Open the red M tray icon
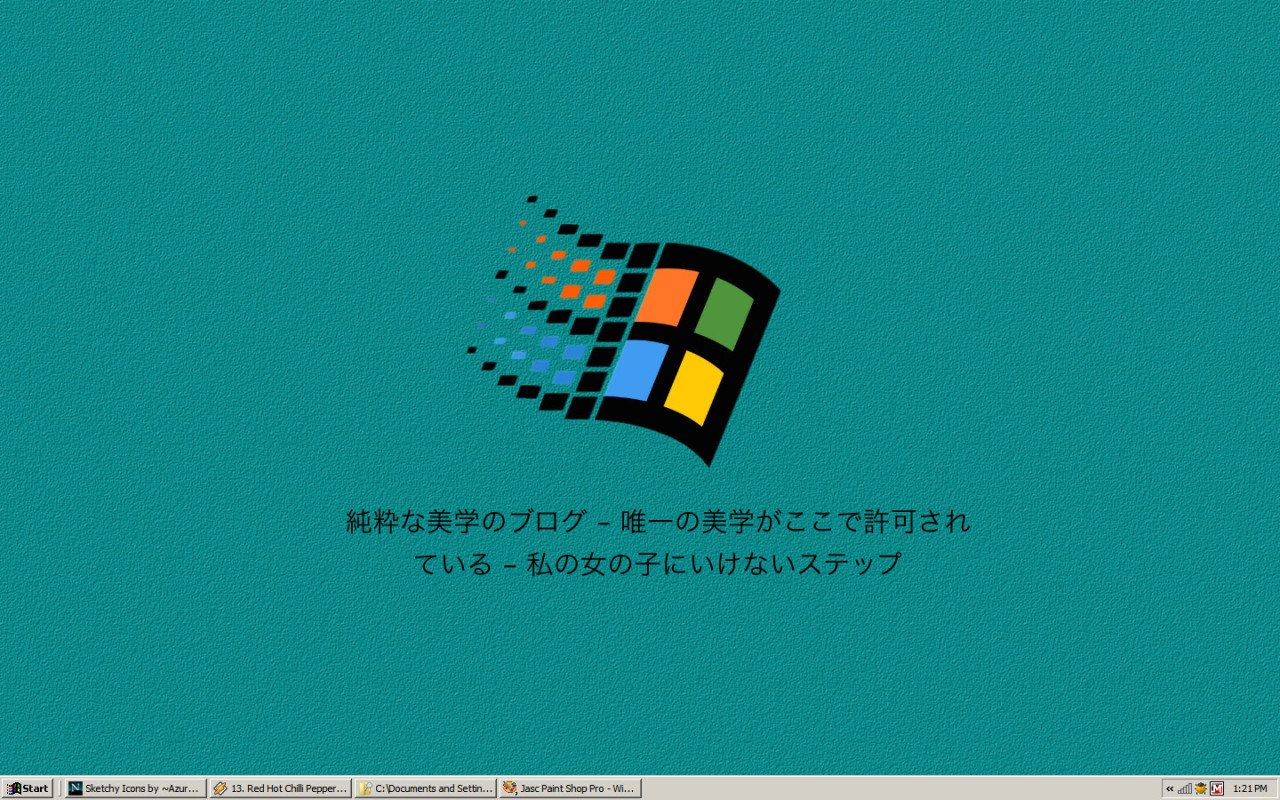 coord(1217,788)
